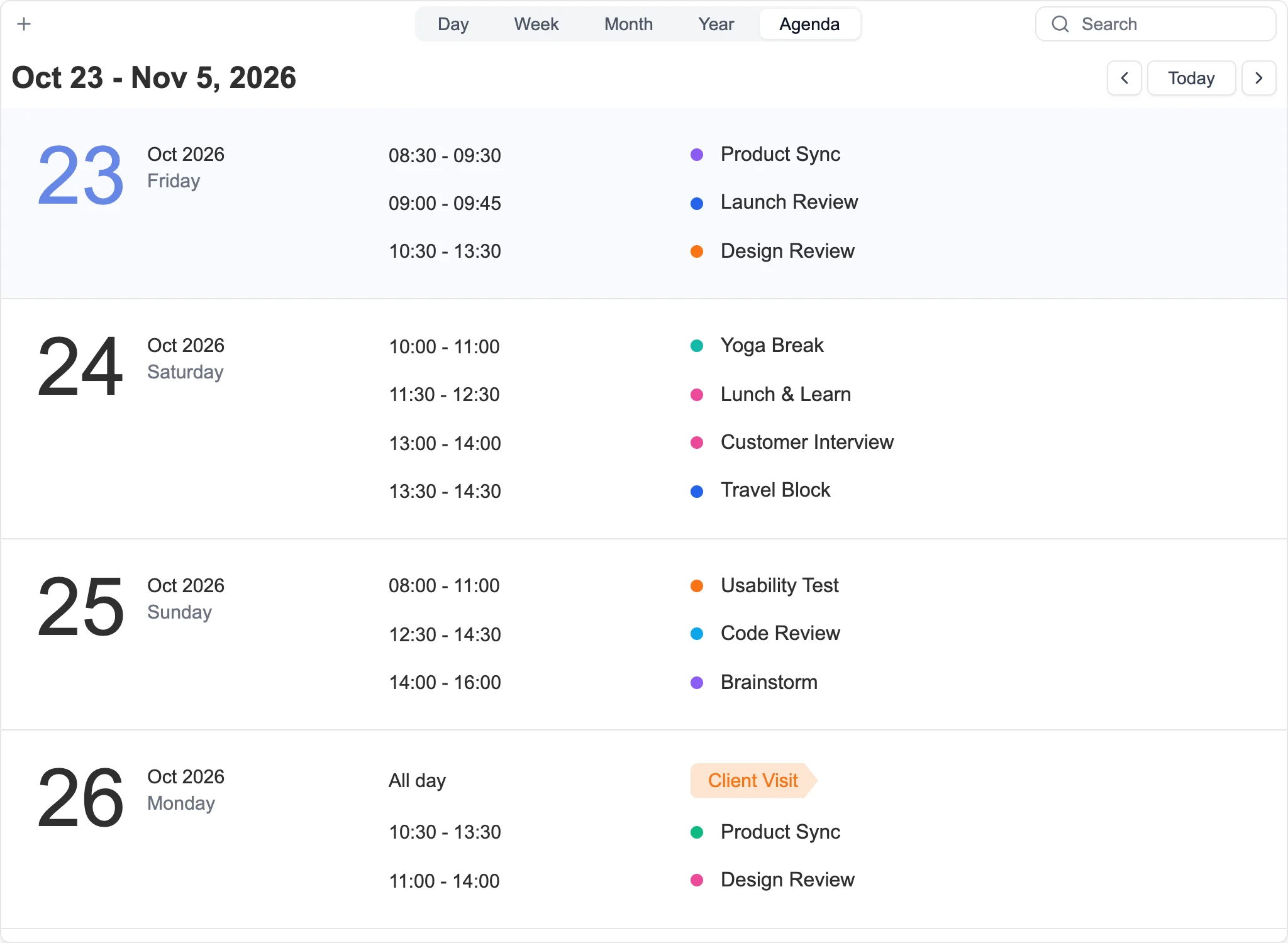
Task: Switch to Day view tab
Action: coord(453,24)
